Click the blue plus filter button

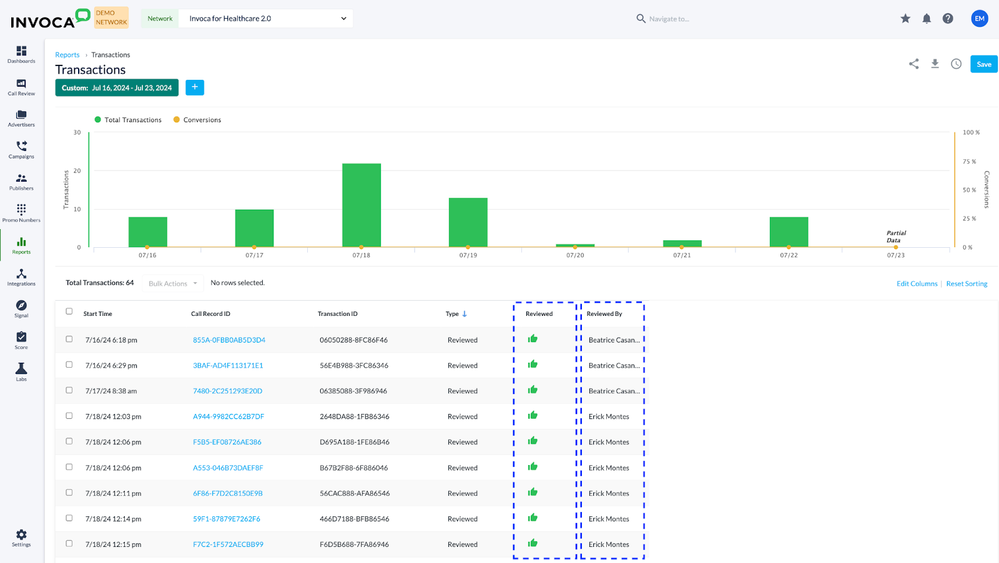tap(195, 87)
